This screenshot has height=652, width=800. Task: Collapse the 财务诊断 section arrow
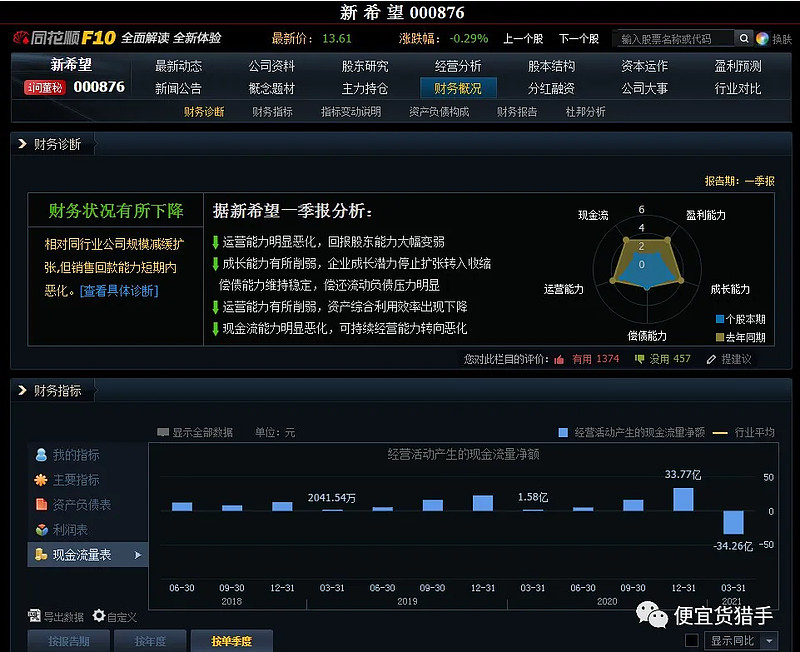pyautogui.click(x=22, y=144)
